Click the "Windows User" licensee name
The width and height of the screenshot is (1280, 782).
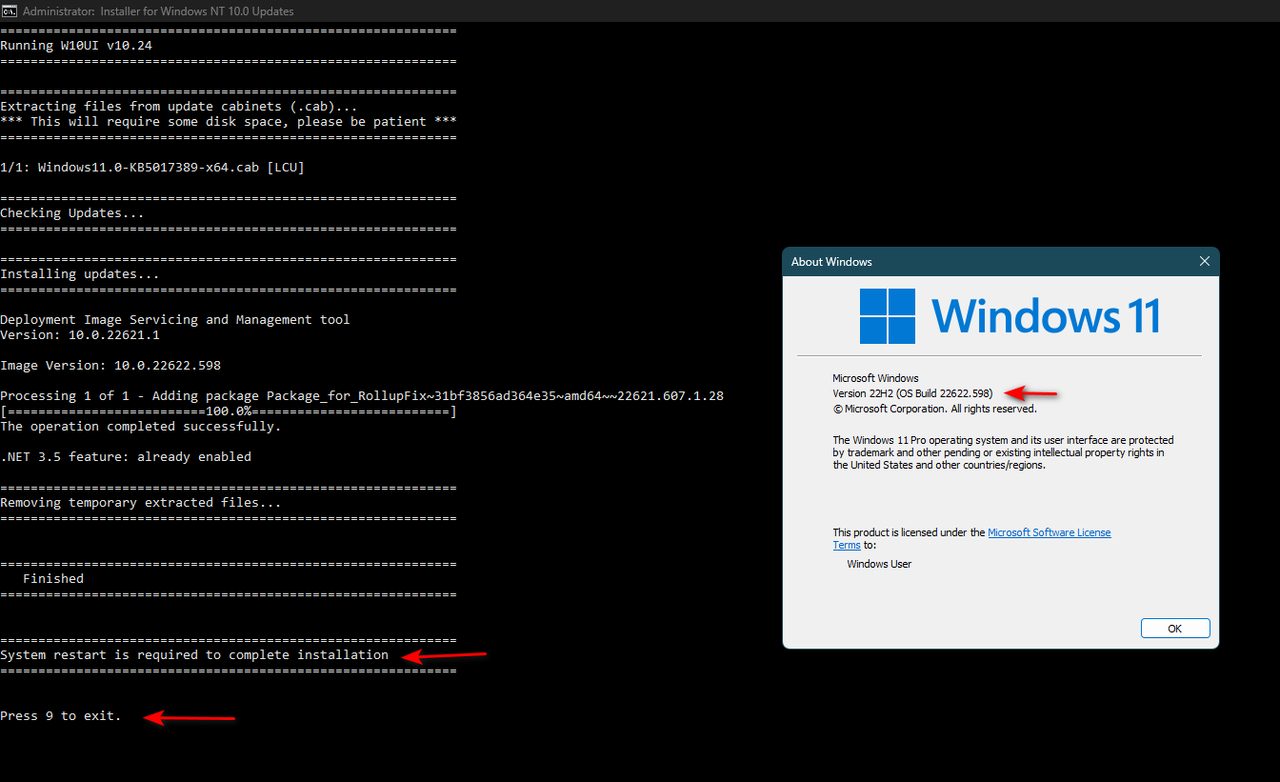click(879, 564)
